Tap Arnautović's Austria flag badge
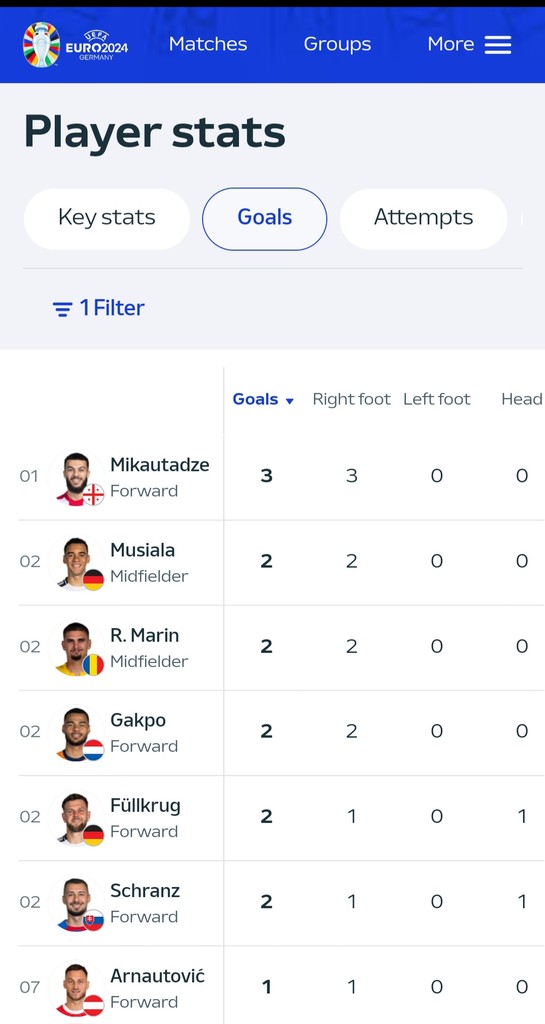 point(93,1005)
